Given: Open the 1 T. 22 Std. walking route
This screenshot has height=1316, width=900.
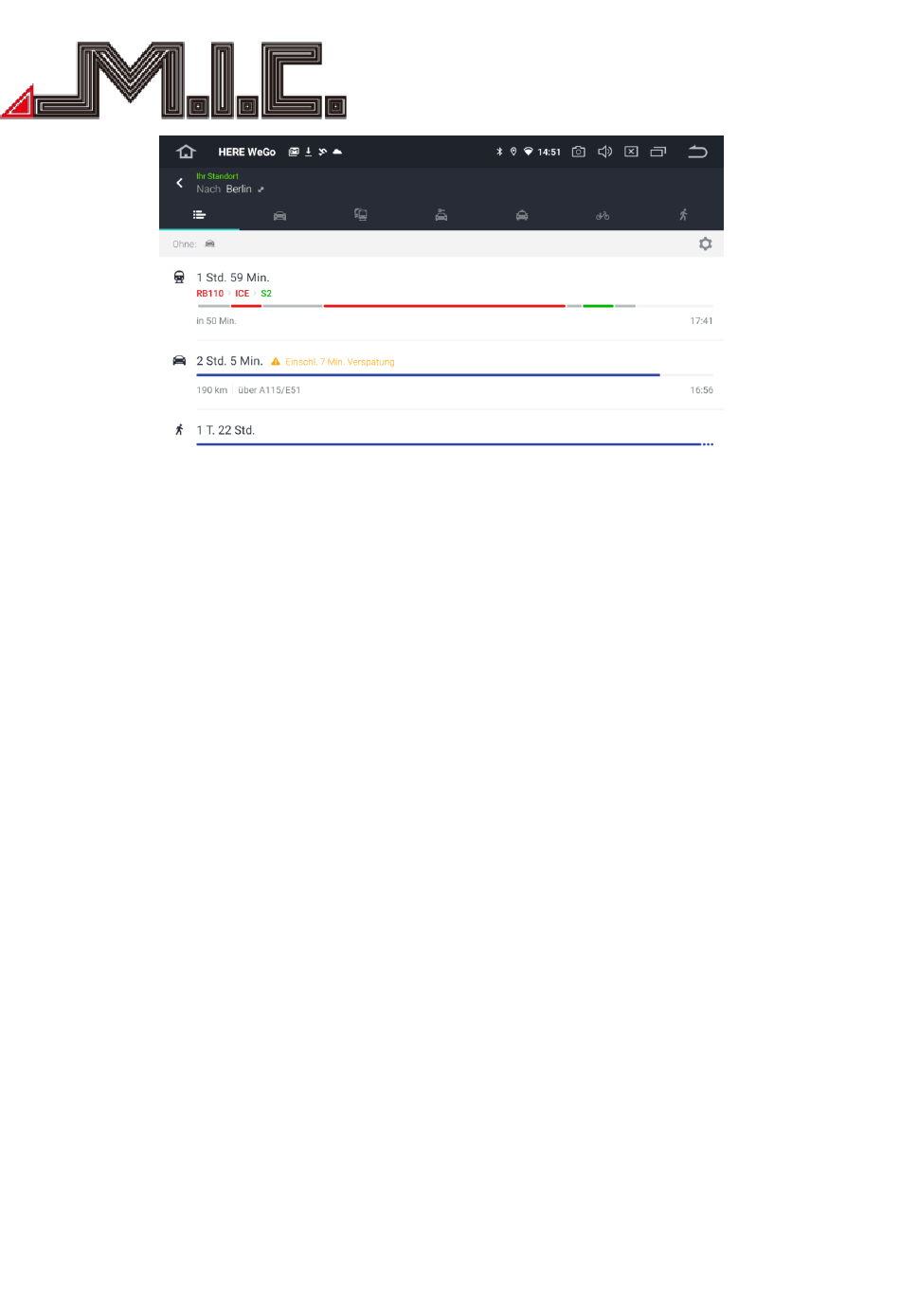Looking at the screenshot, I should [x=441, y=432].
